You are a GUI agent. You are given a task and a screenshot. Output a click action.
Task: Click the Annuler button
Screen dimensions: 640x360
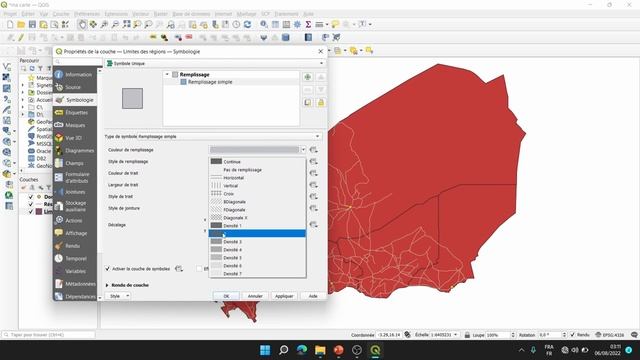pyautogui.click(x=255, y=296)
